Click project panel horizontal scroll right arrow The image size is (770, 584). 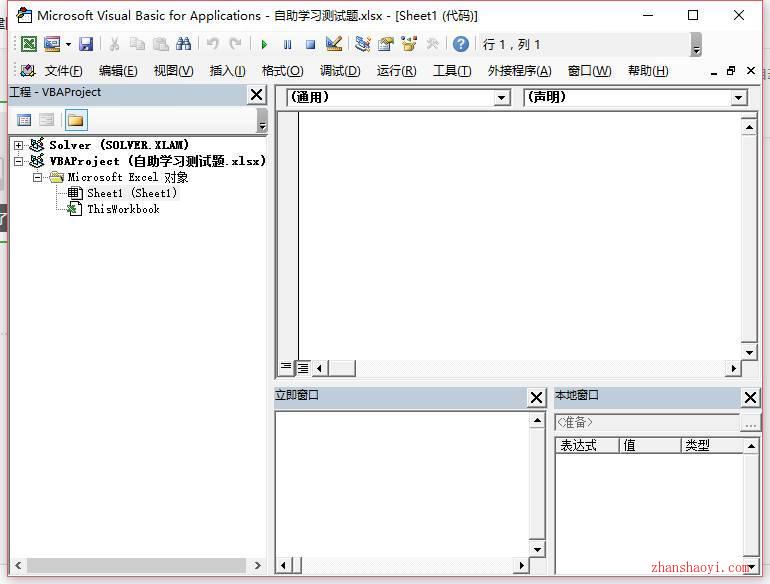pos(257,565)
